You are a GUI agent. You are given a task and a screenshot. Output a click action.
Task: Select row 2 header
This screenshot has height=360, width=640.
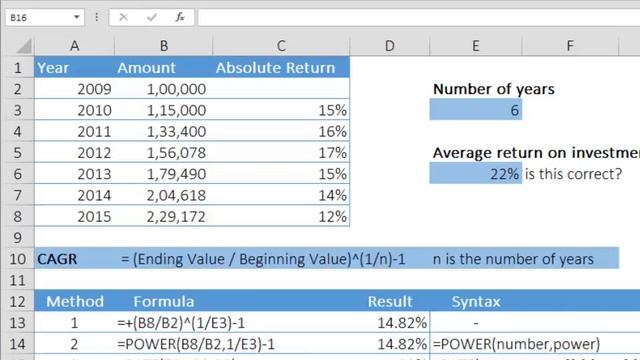(x=17, y=89)
